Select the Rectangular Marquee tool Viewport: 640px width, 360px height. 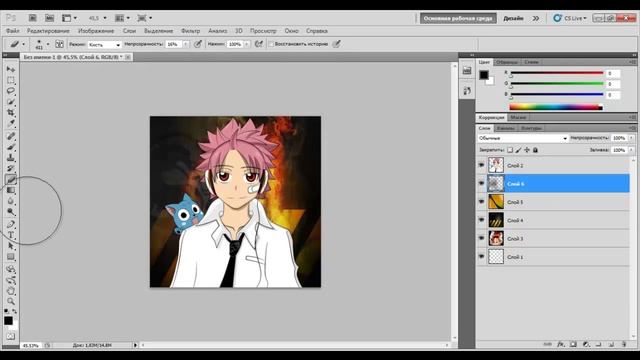click(x=11, y=80)
